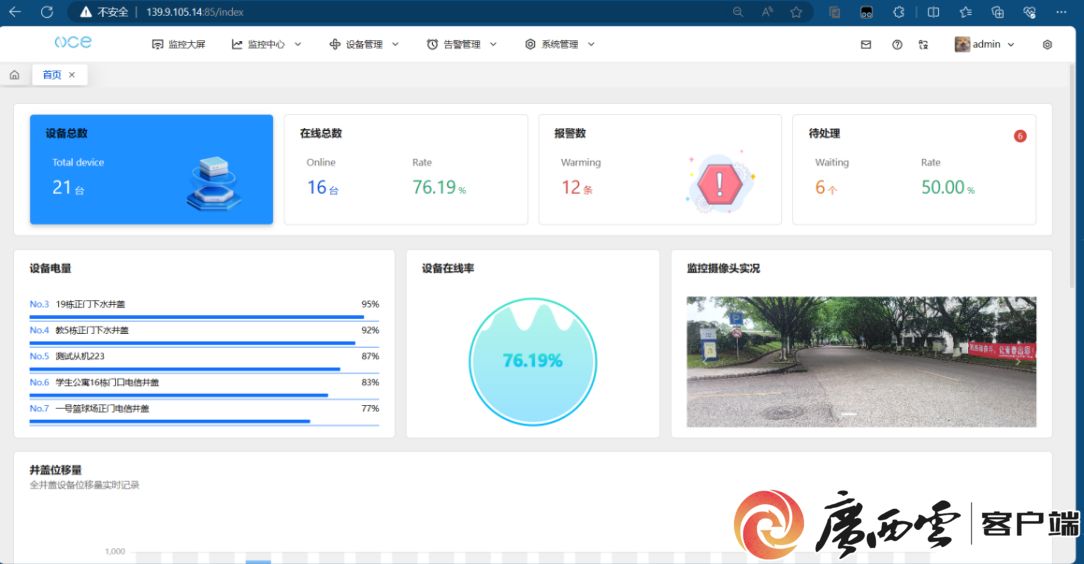Bookmark page with the star icon
1084x564 pixels.
tap(796, 12)
